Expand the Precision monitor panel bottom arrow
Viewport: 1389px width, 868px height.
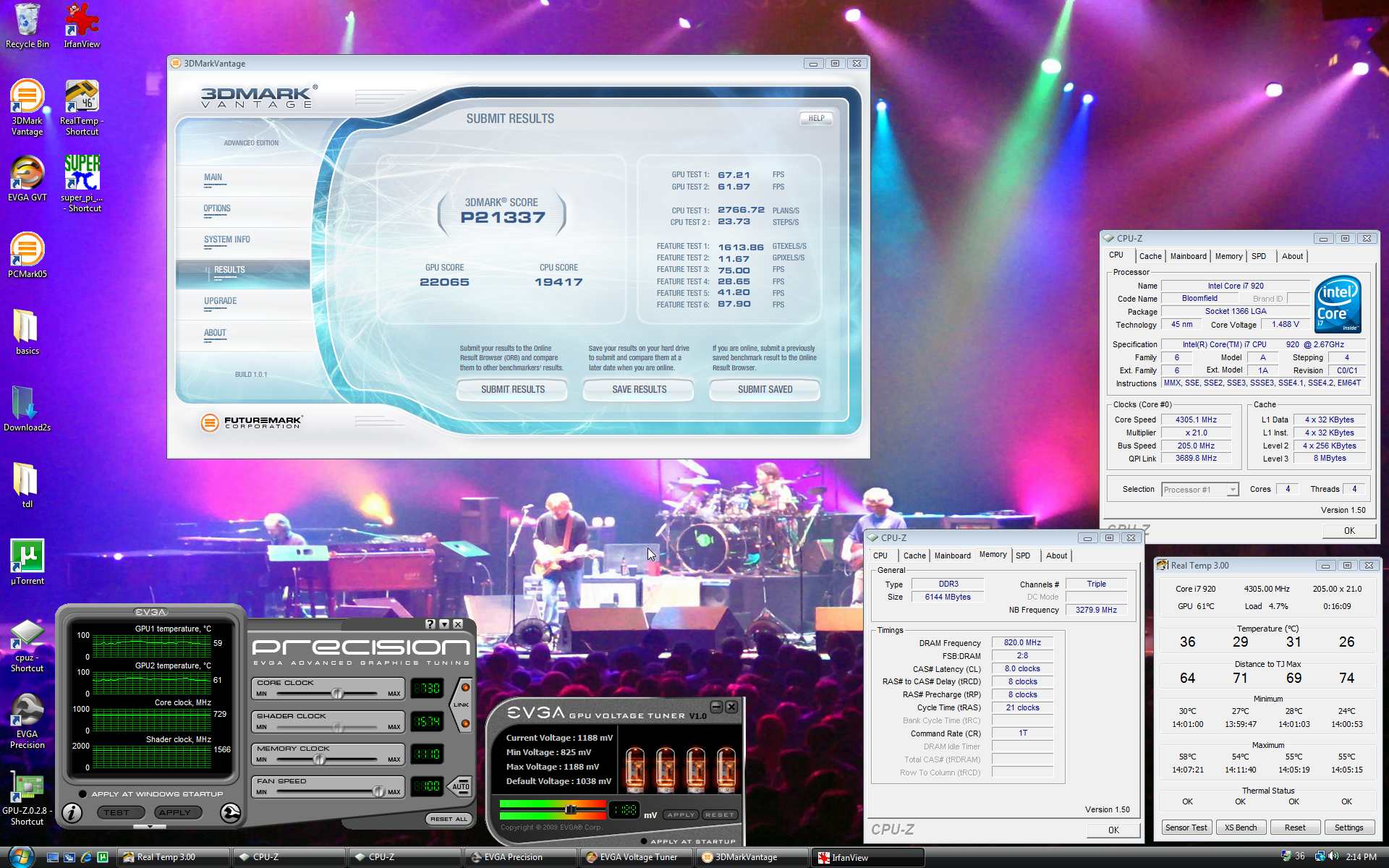[x=150, y=826]
